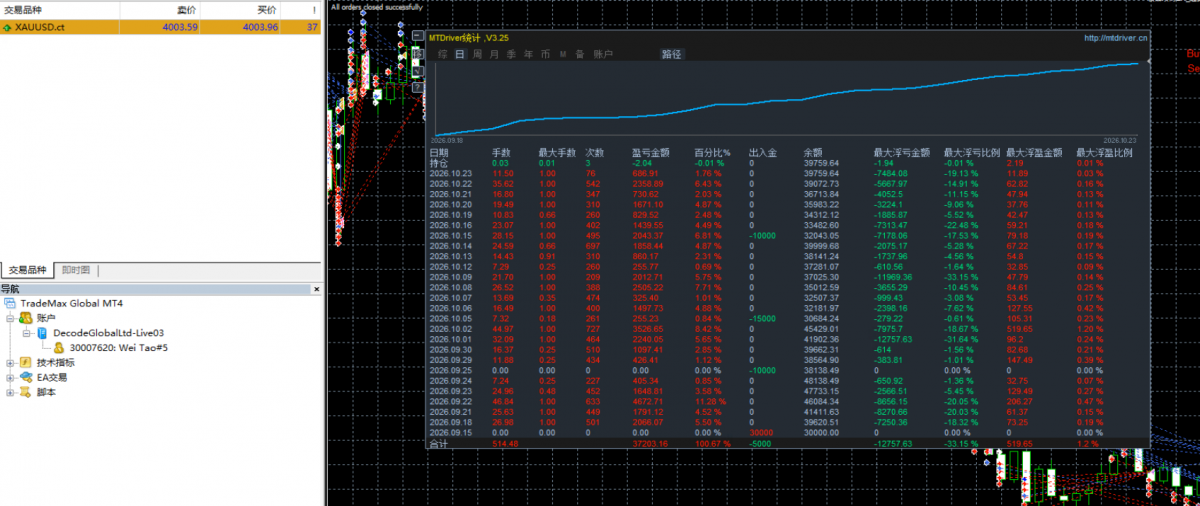Expand the 技术指标 tree node
1200x506 pixels.
[x=10, y=363]
